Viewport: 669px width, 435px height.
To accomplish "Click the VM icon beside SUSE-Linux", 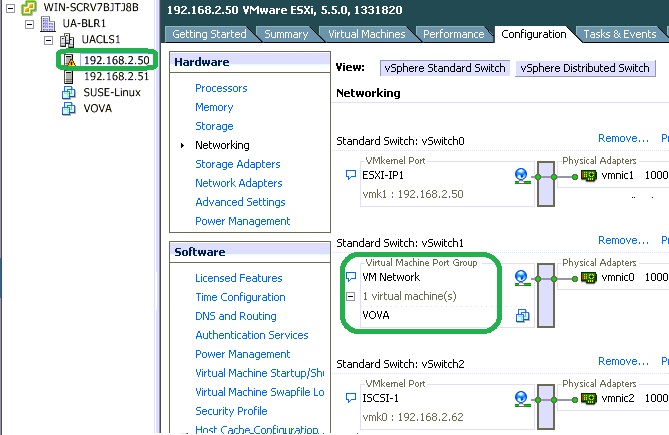I will 69,93.
